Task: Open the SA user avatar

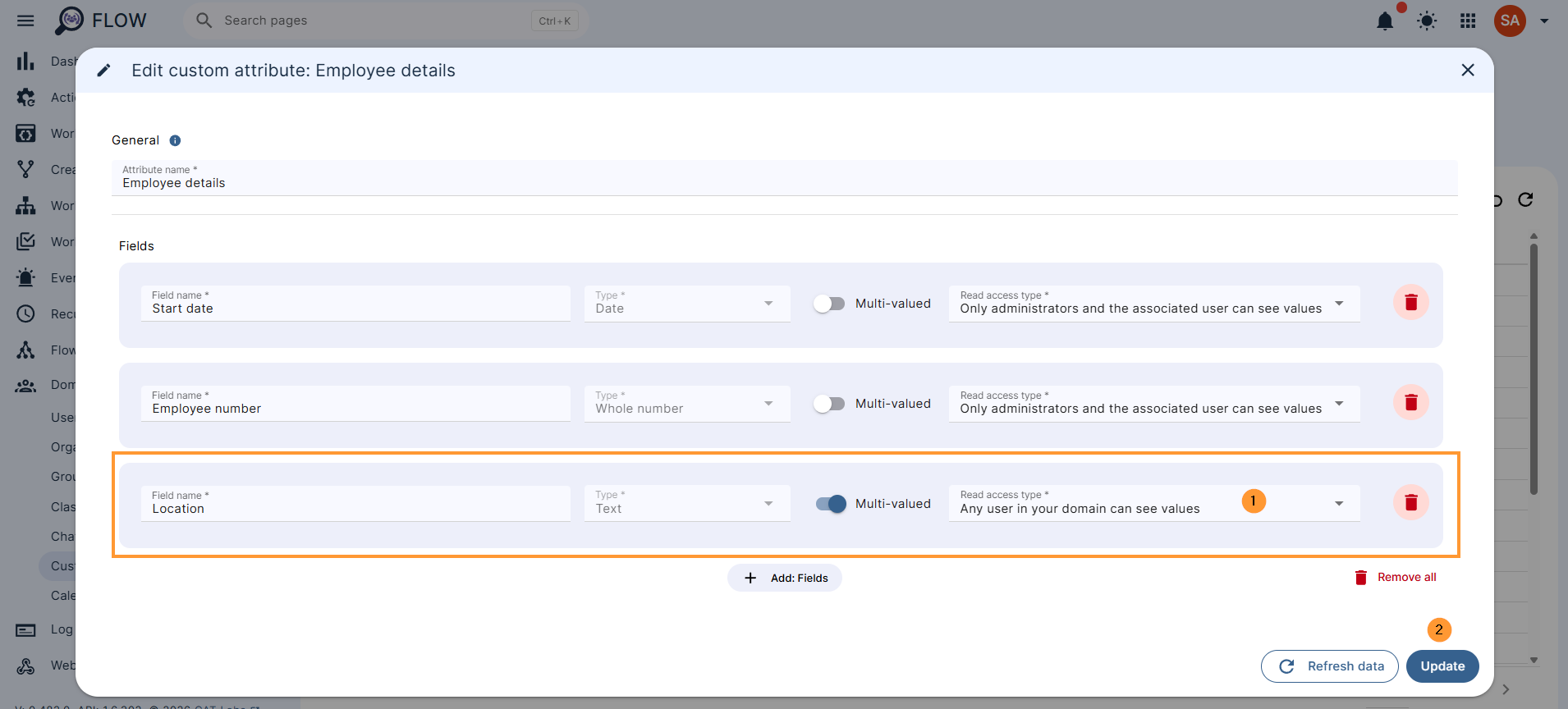Action: pyautogui.click(x=1510, y=21)
